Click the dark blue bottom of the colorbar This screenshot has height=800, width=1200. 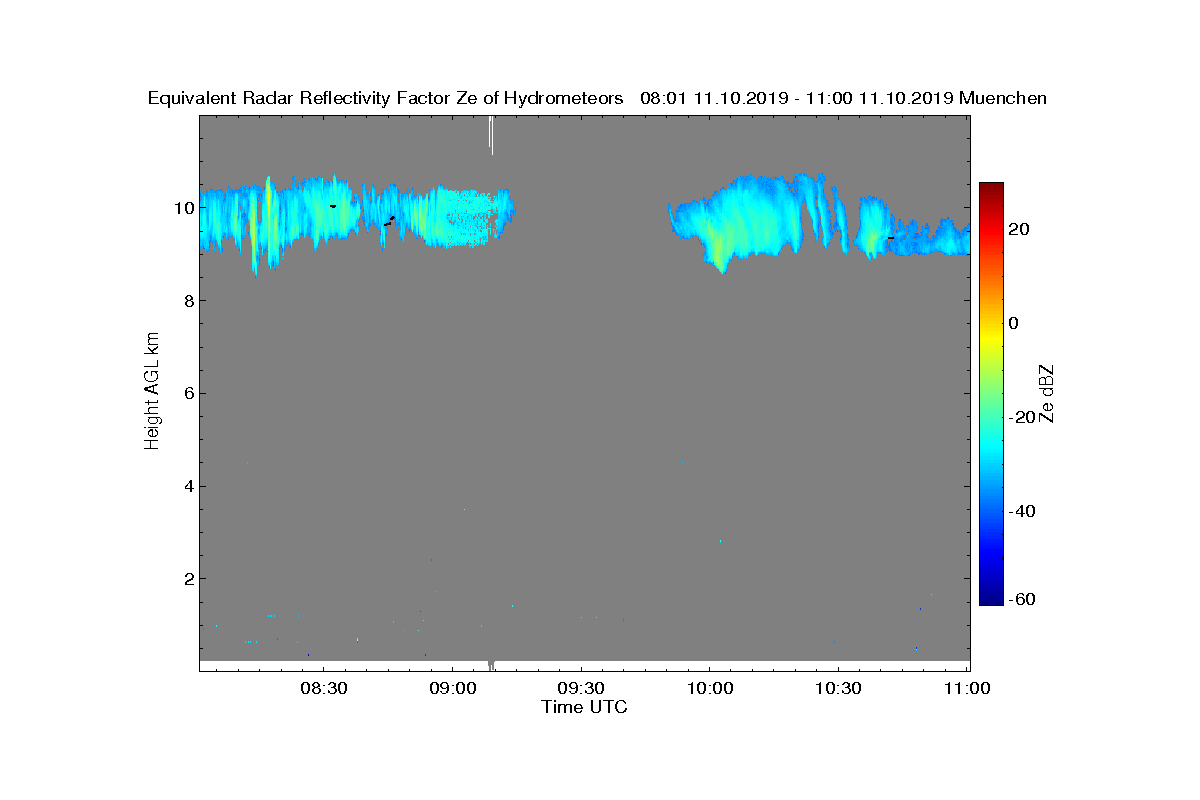coord(991,598)
